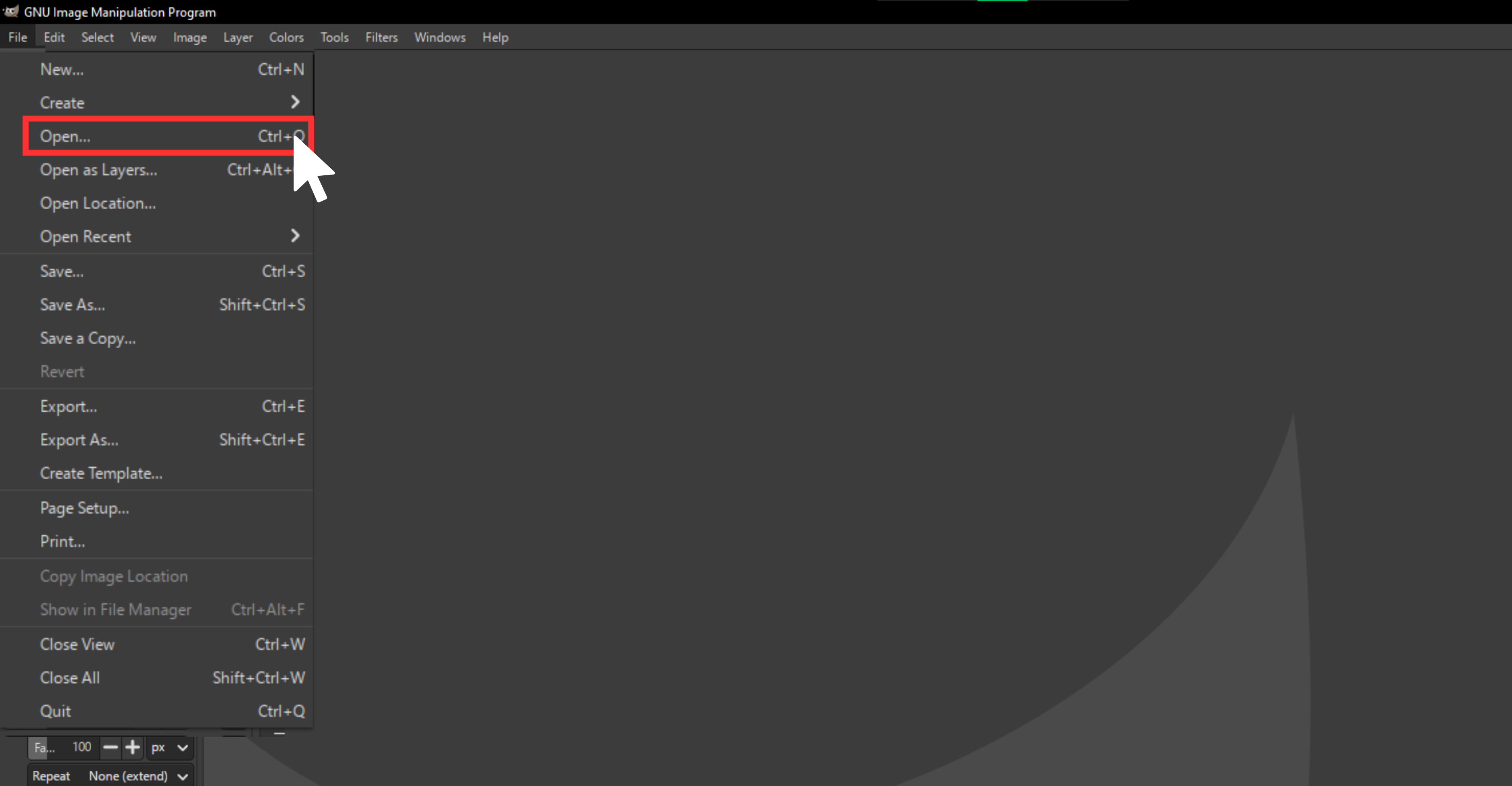This screenshot has width=1512, height=786.
Task: Choose Save a Copy... entry
Action: pyautogui.click(x=157, y=338)
